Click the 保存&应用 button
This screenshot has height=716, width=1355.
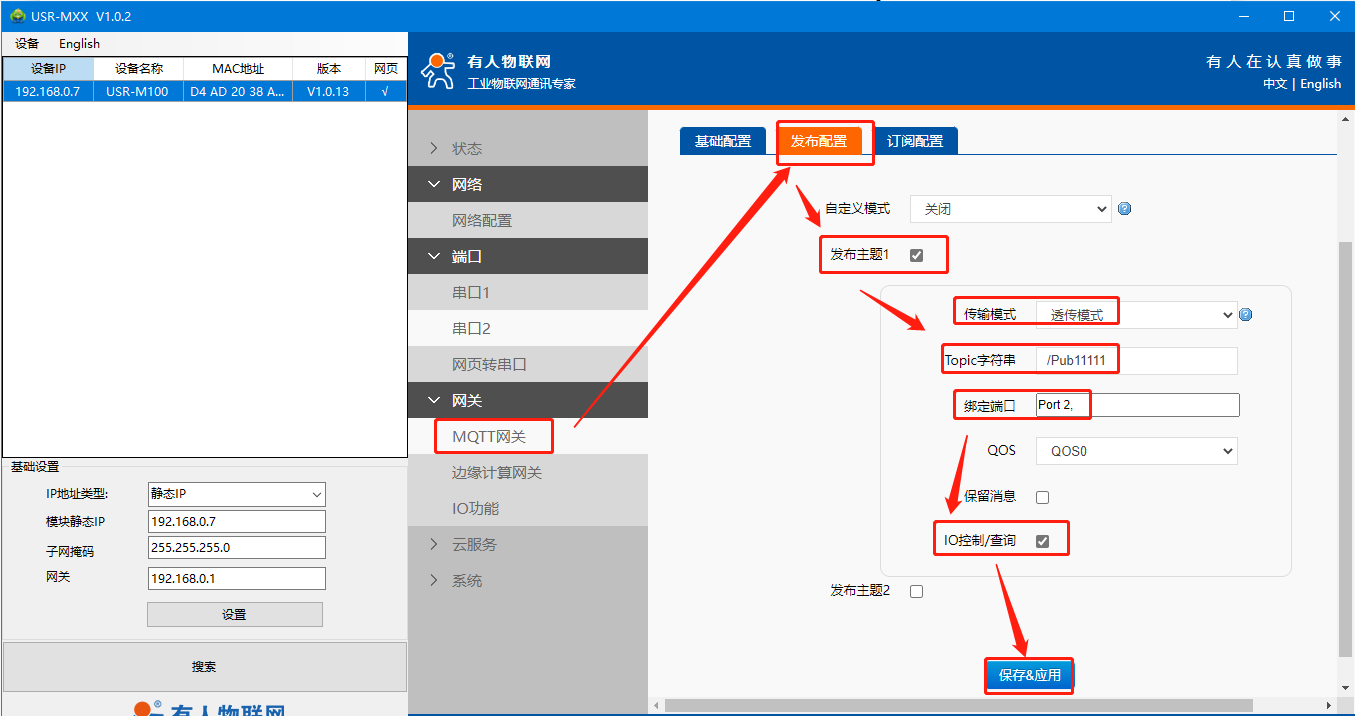[1029, 675]
